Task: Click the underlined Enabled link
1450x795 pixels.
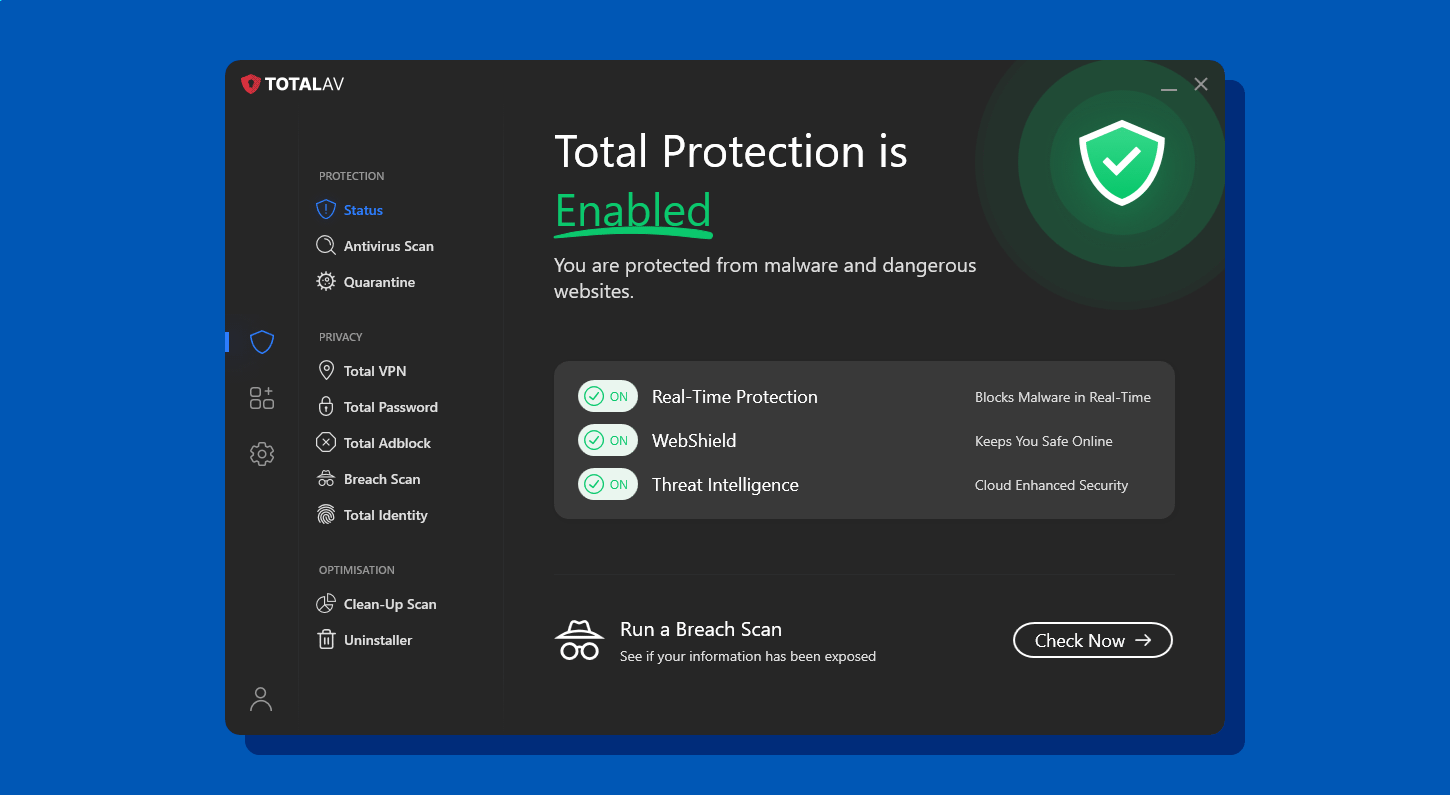Action: [x=633, y=211]
